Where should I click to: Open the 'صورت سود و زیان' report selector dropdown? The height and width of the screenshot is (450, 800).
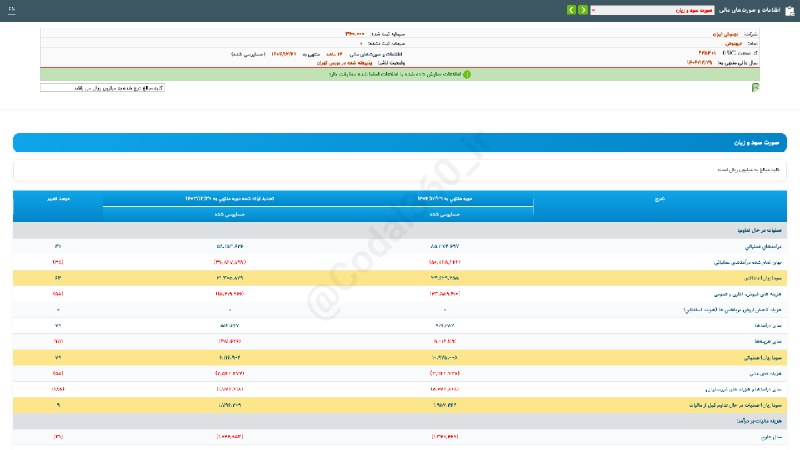pos(652,10)
